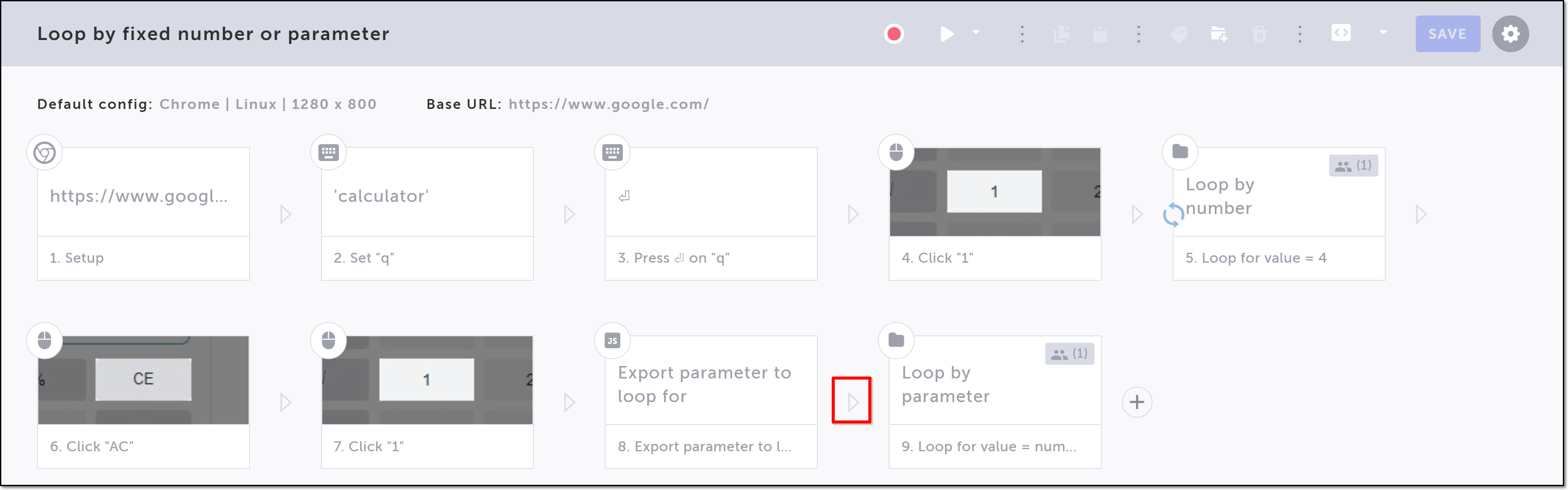Open test settings gear
This screenshot has height=490, width=1568.
click(x=1510, y=34)
